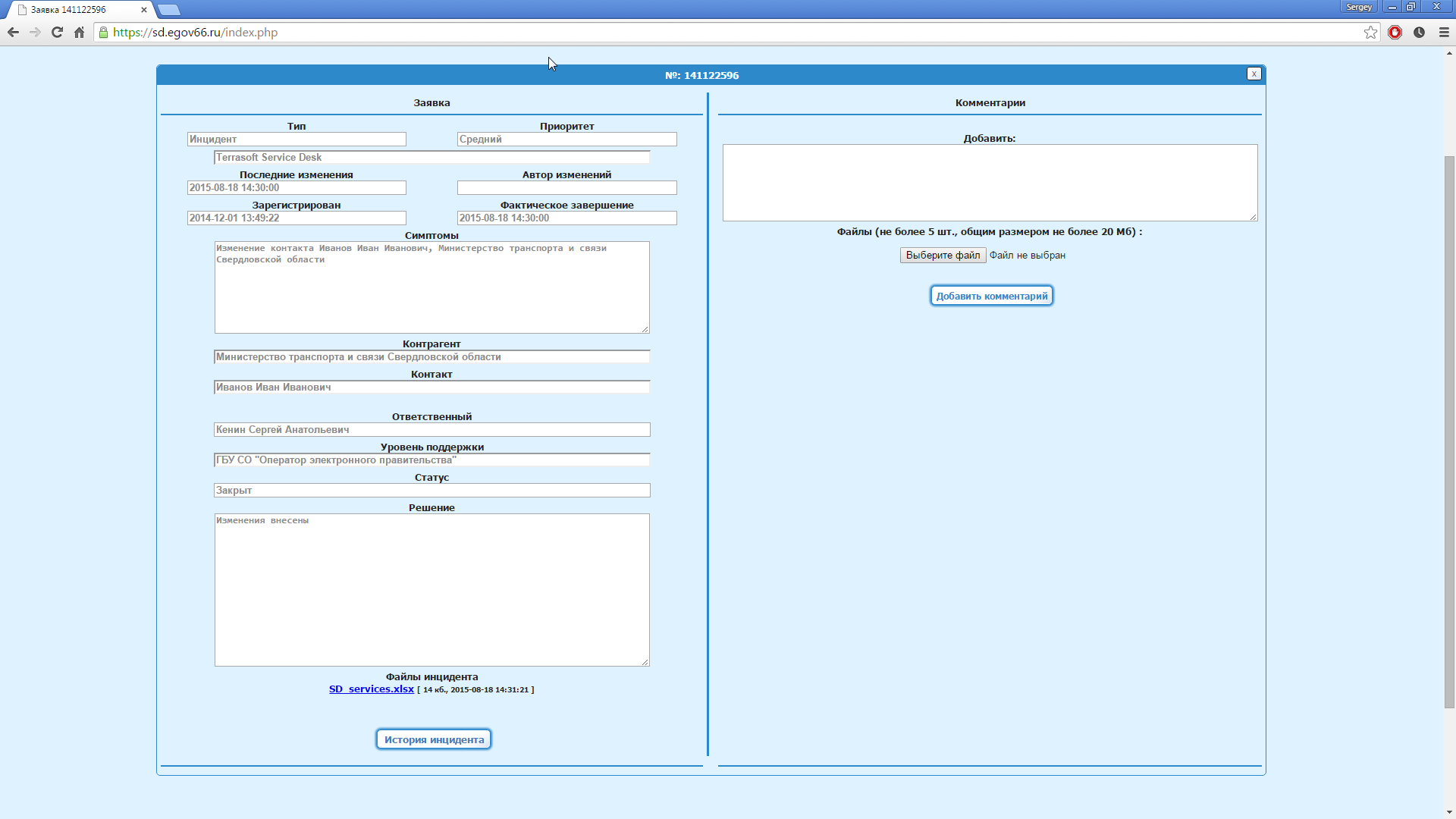Click the page vertical scrollbar thumb
1456x819 pixels.
tap(1449, 432)
